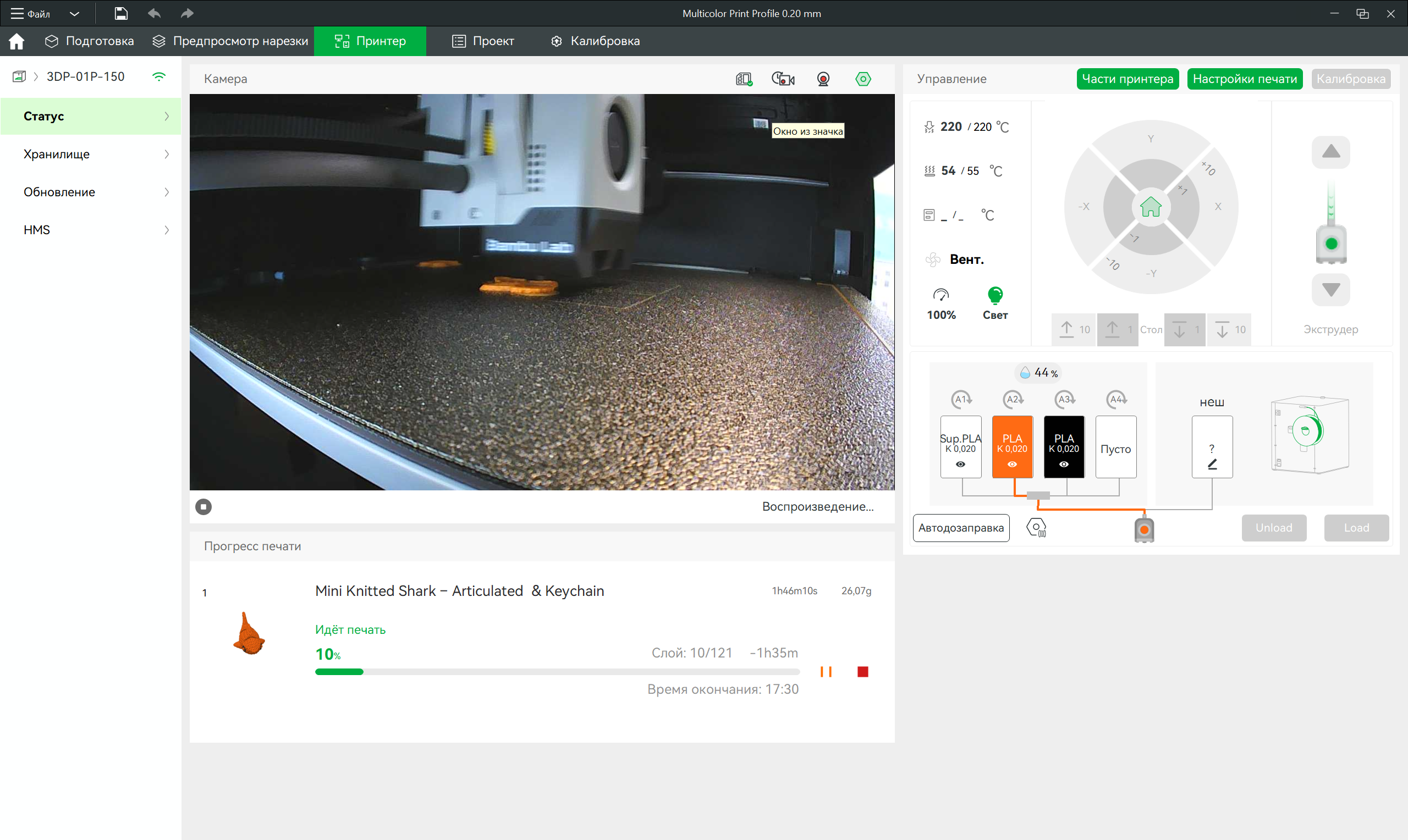
Task: Click the home axes icon in jog wheel
Action: click(1151, 207)
